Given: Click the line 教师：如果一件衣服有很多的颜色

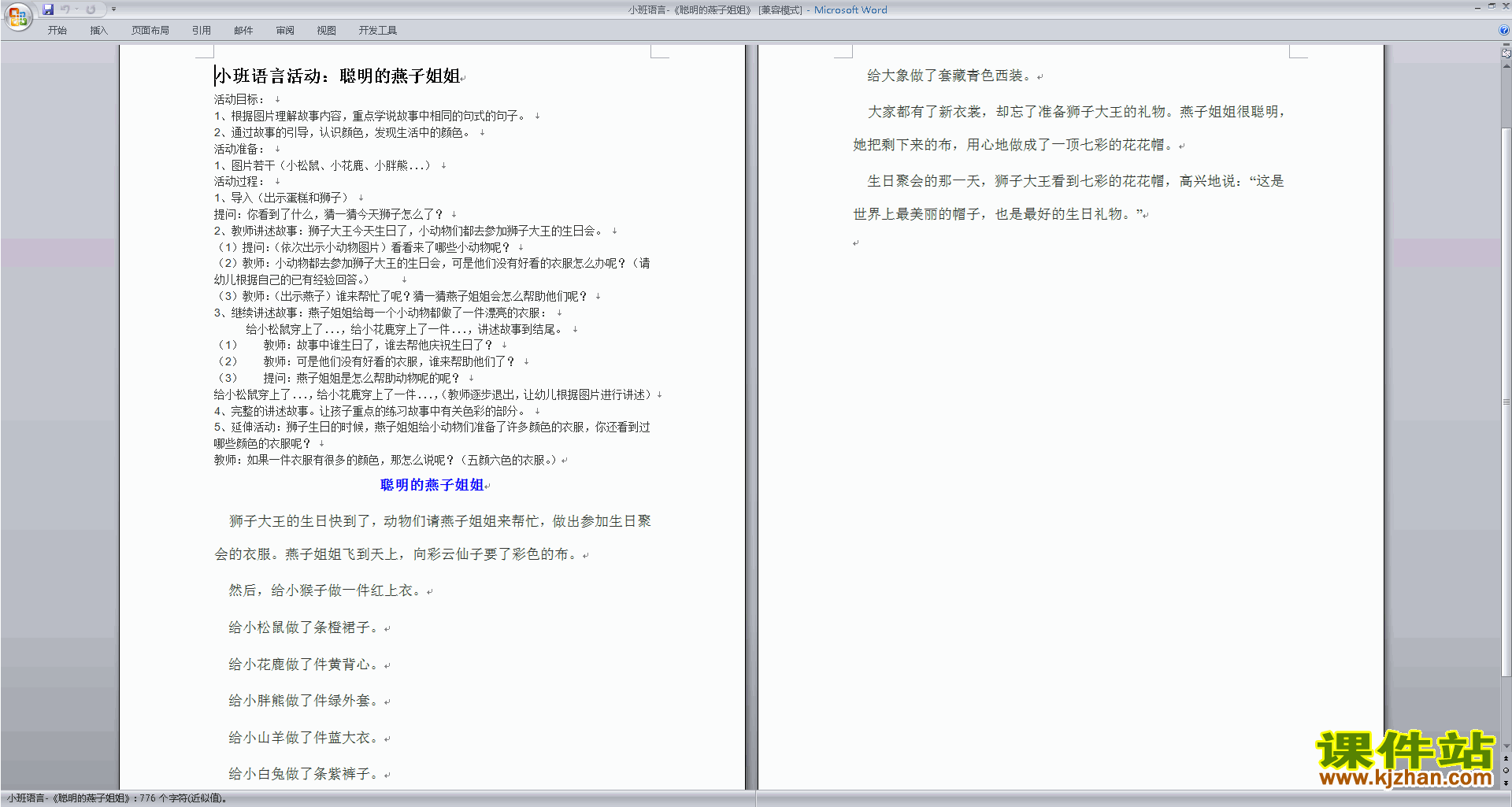Looking at the screenshot, I should pyautogui.click(x=387, y=460).
